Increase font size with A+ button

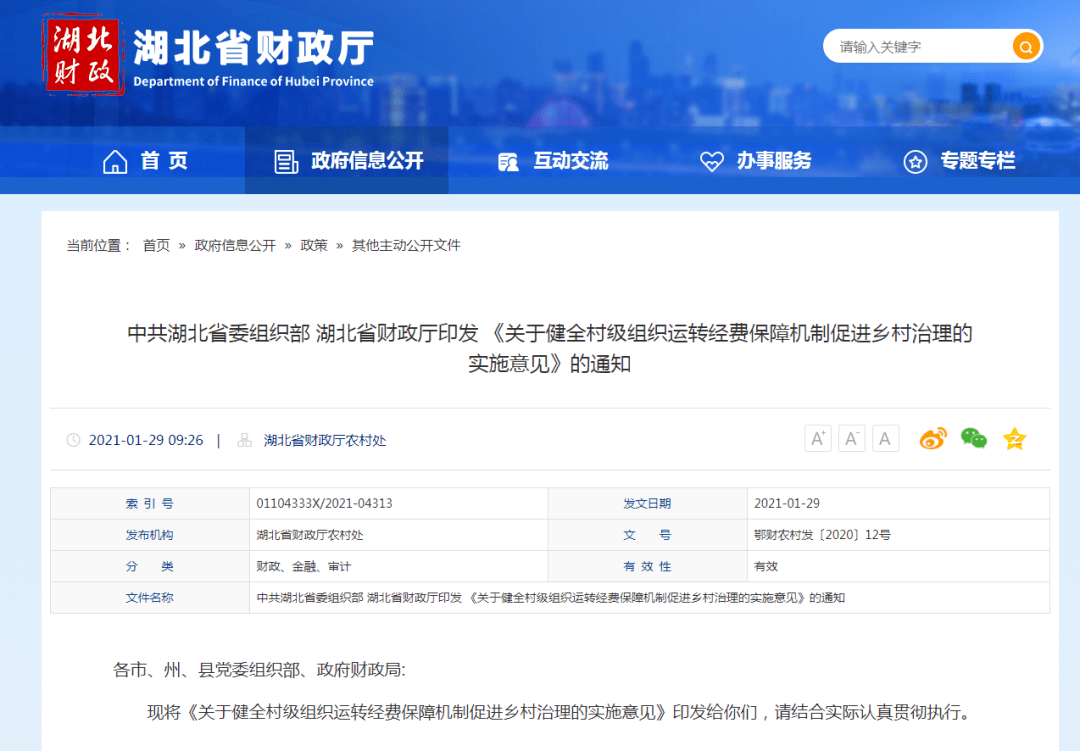[818, 438]
